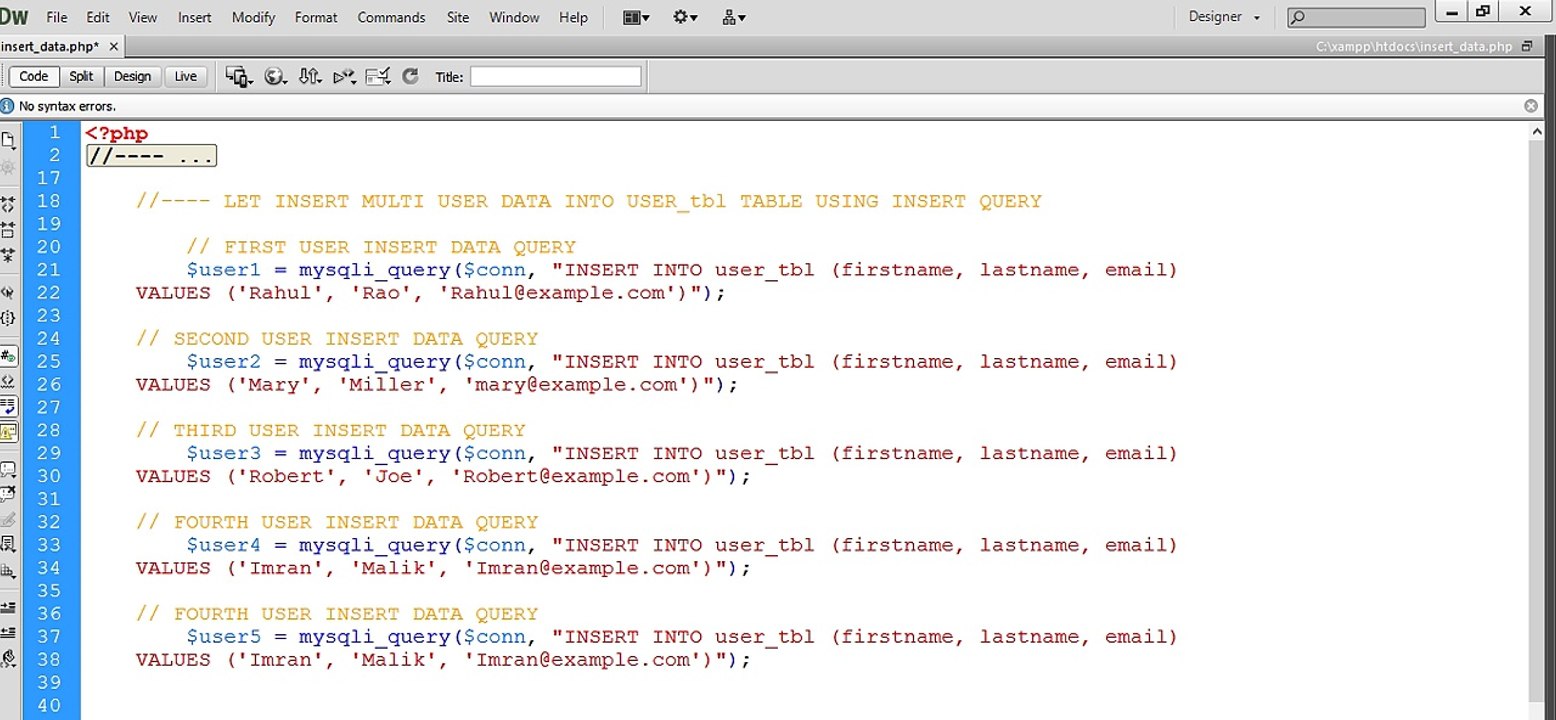The height and width of the screenshot is (720, 1556).
Task: Click the Collapse Selection icon
Action: point(8,229)
